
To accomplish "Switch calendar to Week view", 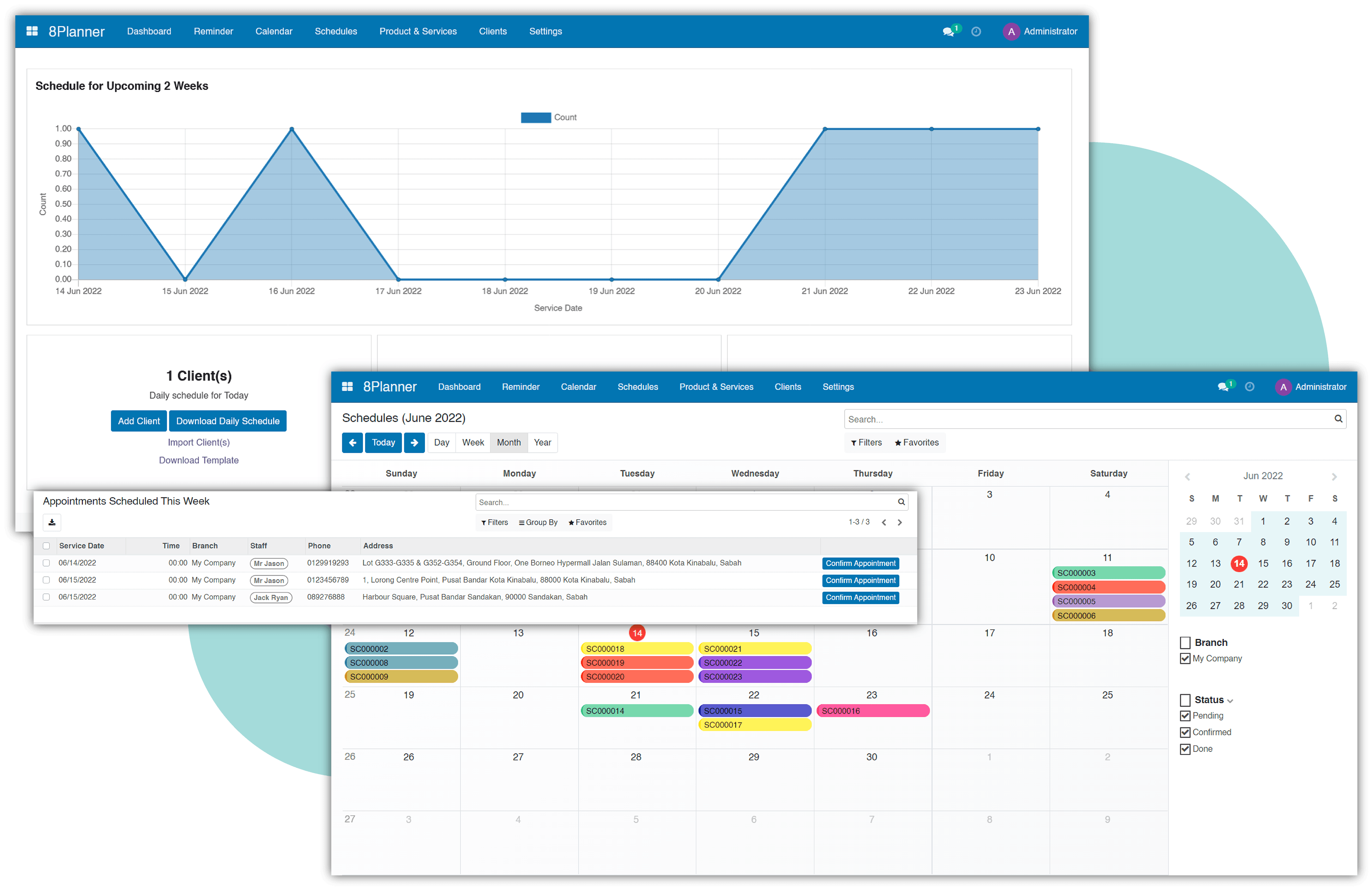I will (x=473, y=442).
